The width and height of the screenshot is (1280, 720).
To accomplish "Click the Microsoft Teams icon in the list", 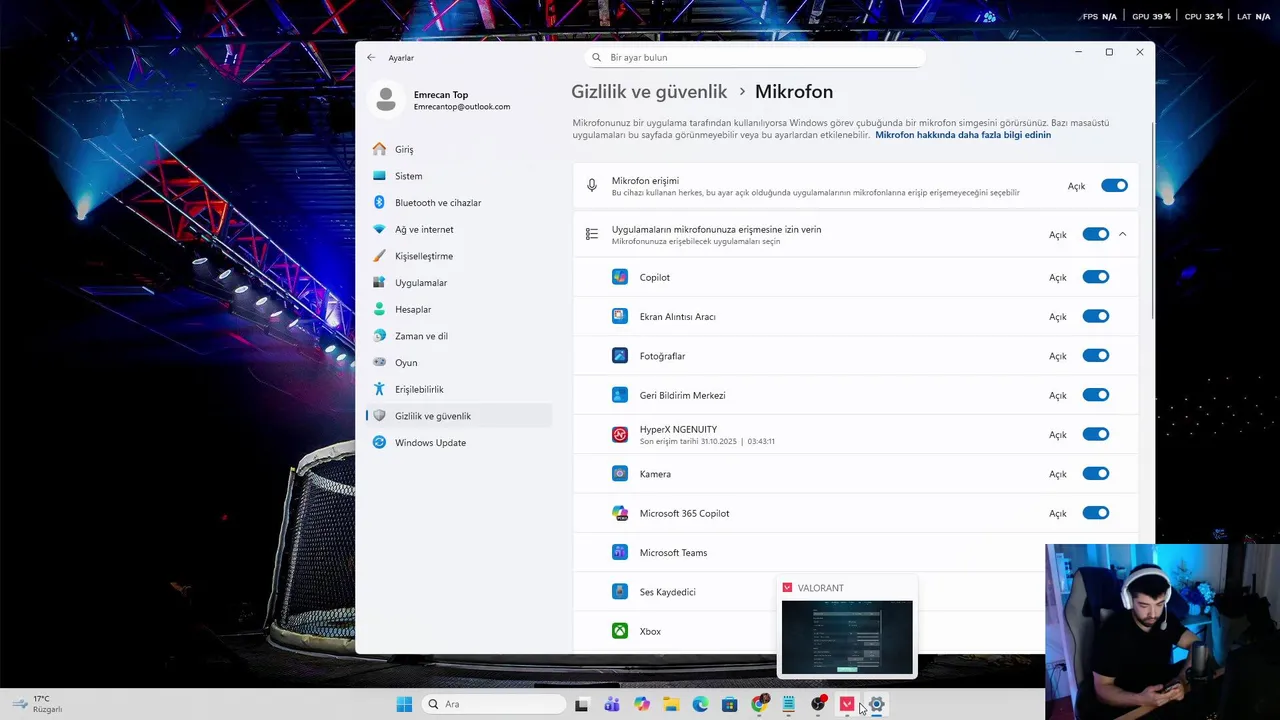I will [620, 552].
